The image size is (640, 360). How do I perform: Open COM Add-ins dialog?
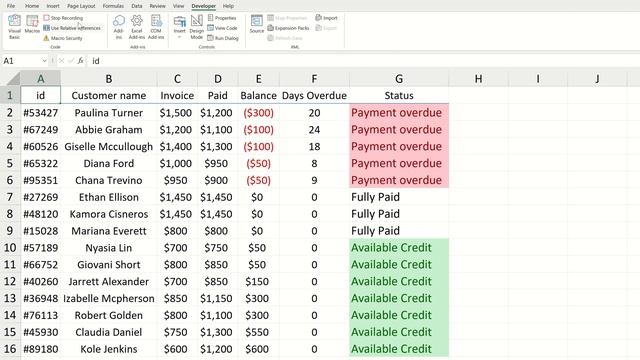[x=156, y=27]
